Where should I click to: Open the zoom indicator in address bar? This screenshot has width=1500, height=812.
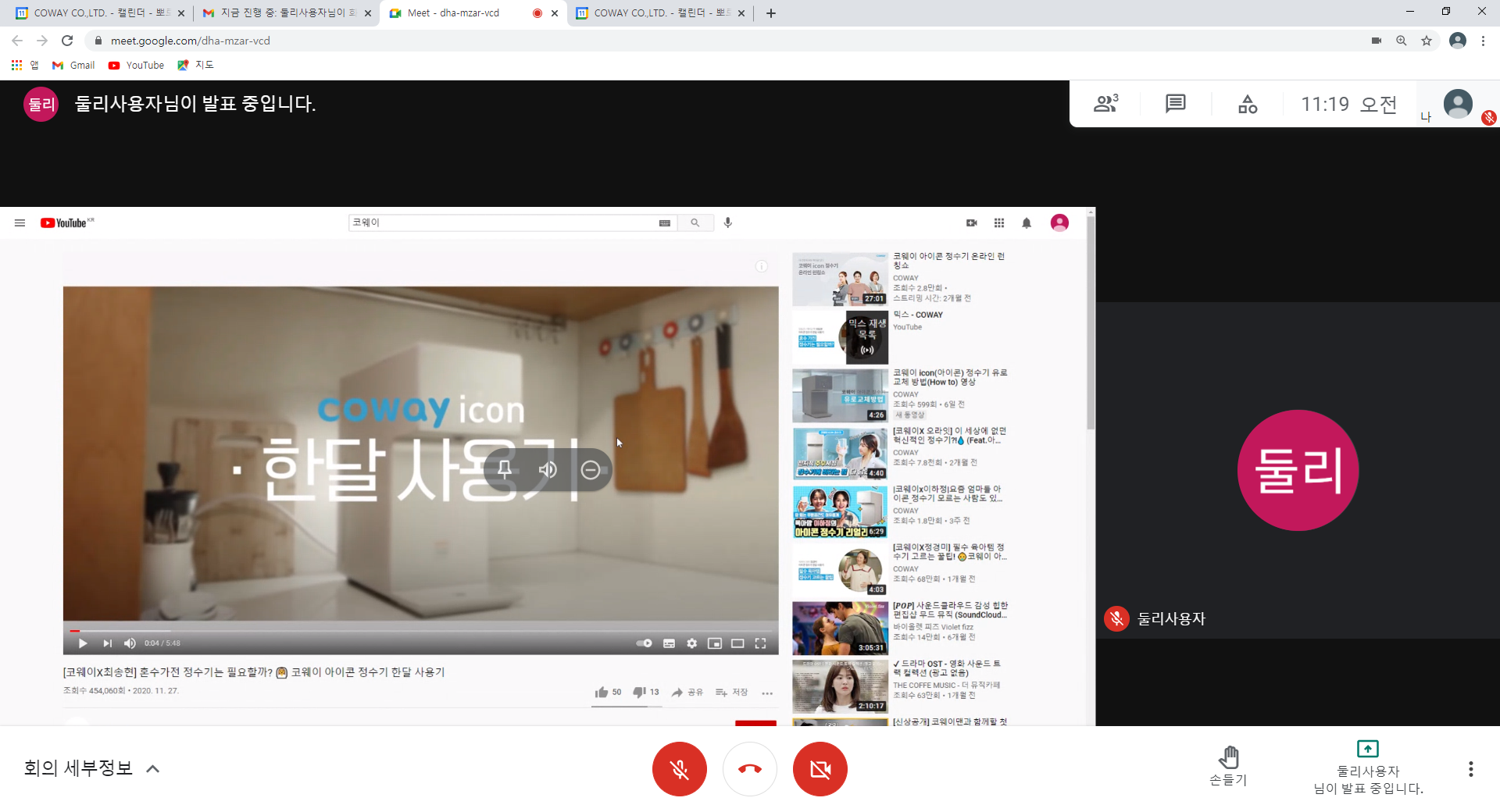click(x=1402, y=41)
